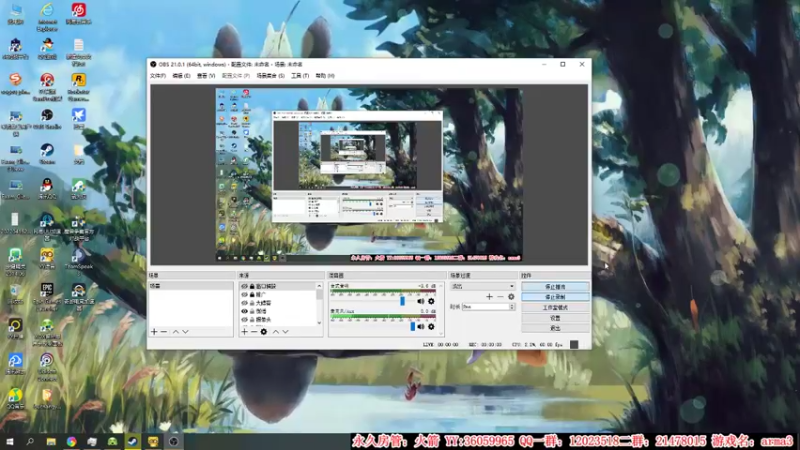Move the selected source up

point(276,332)
